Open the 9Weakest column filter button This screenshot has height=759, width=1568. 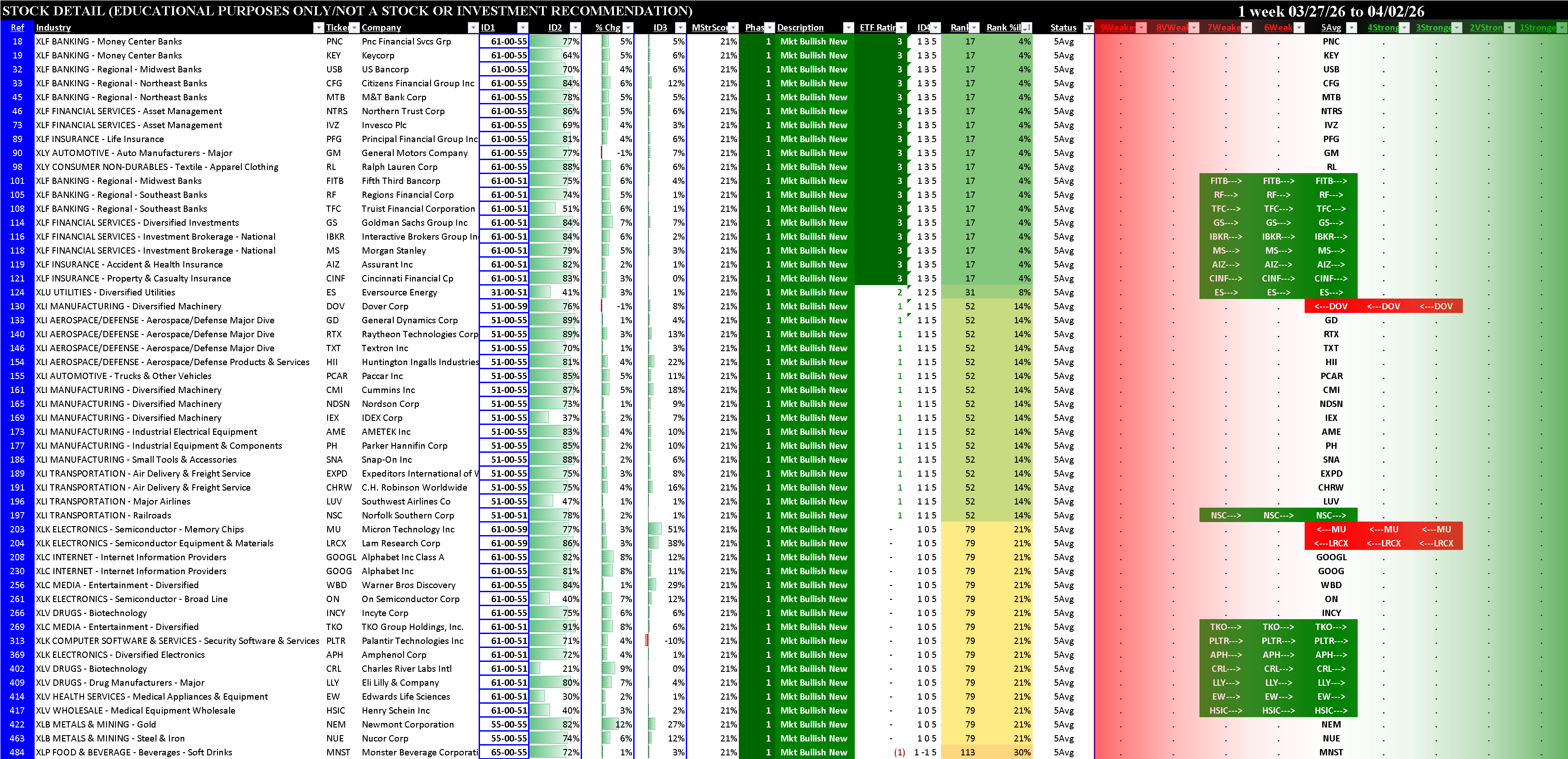click(x=1142, y=27)
